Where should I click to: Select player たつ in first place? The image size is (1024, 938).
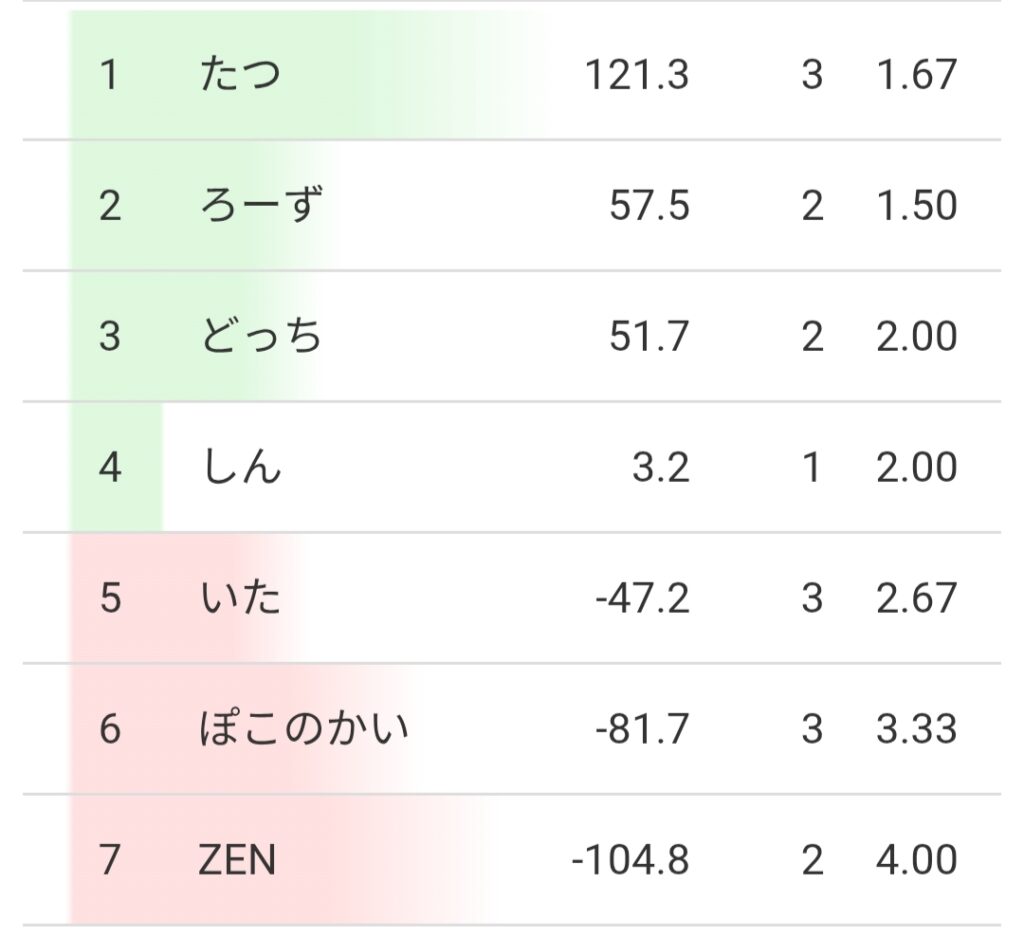click(x=240, y=75)
